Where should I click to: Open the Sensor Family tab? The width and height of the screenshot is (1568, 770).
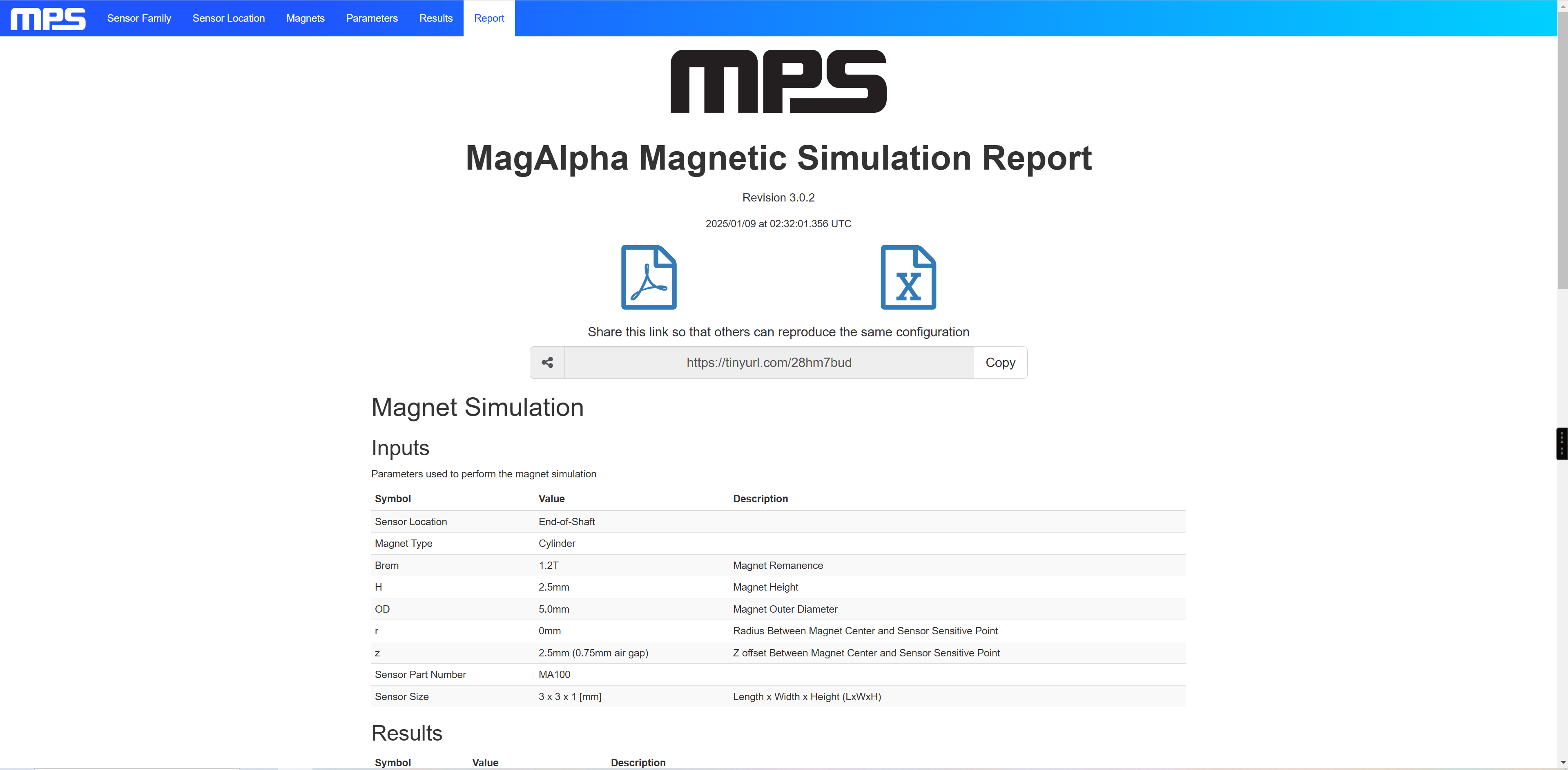[139, 18]
